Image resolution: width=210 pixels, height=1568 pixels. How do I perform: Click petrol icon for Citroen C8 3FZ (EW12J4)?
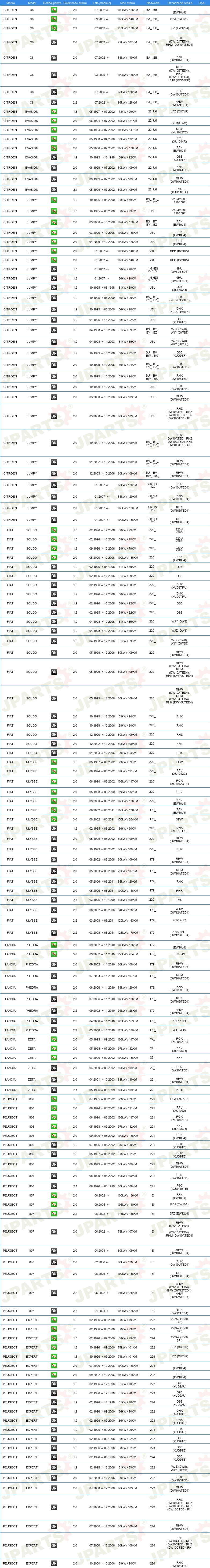tap(54, 28)
